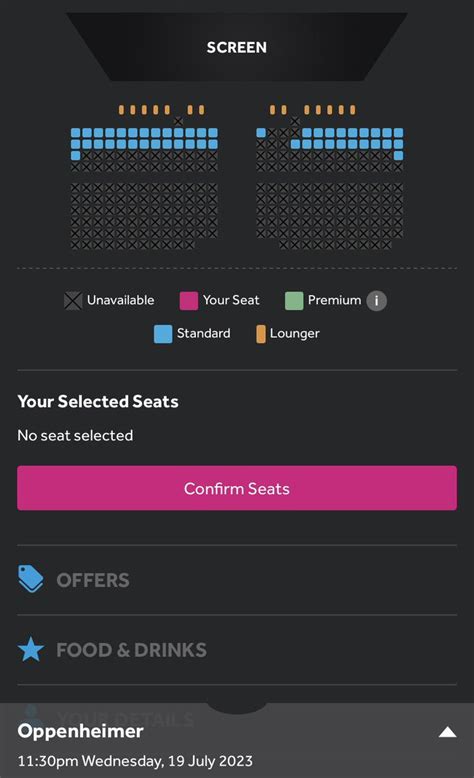
Task: Tap the blue OFFERS tag icon
Action: click(x=31, y=579)
